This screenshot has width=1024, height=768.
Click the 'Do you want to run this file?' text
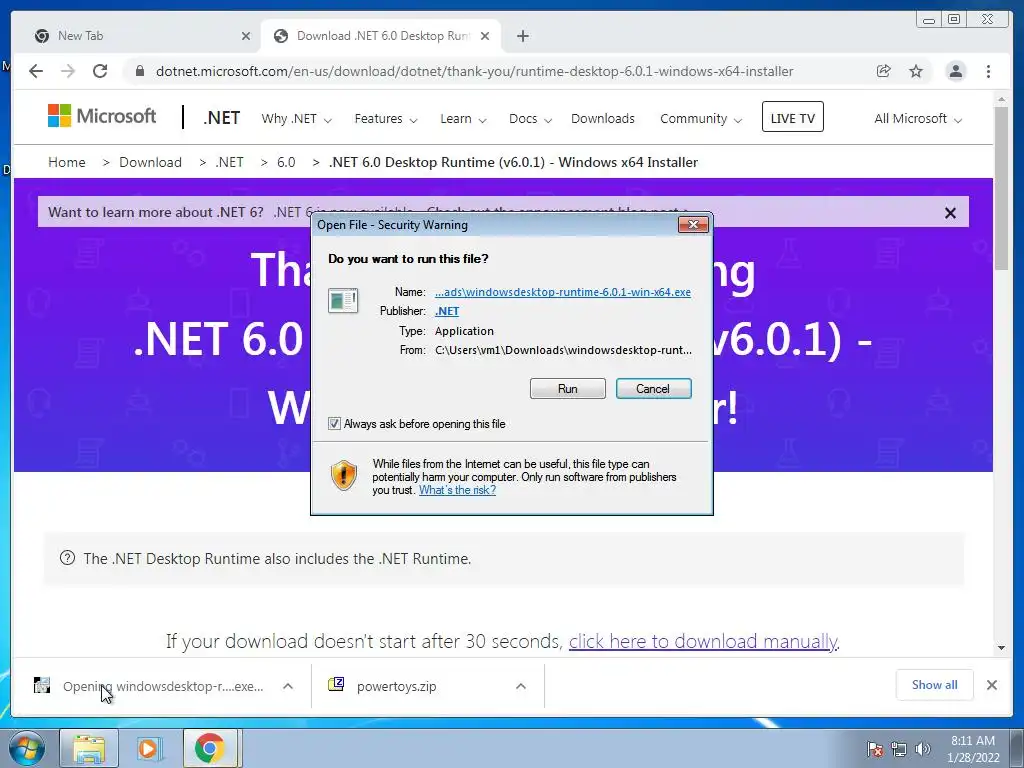pyautogui.click(x=408, y=259)
